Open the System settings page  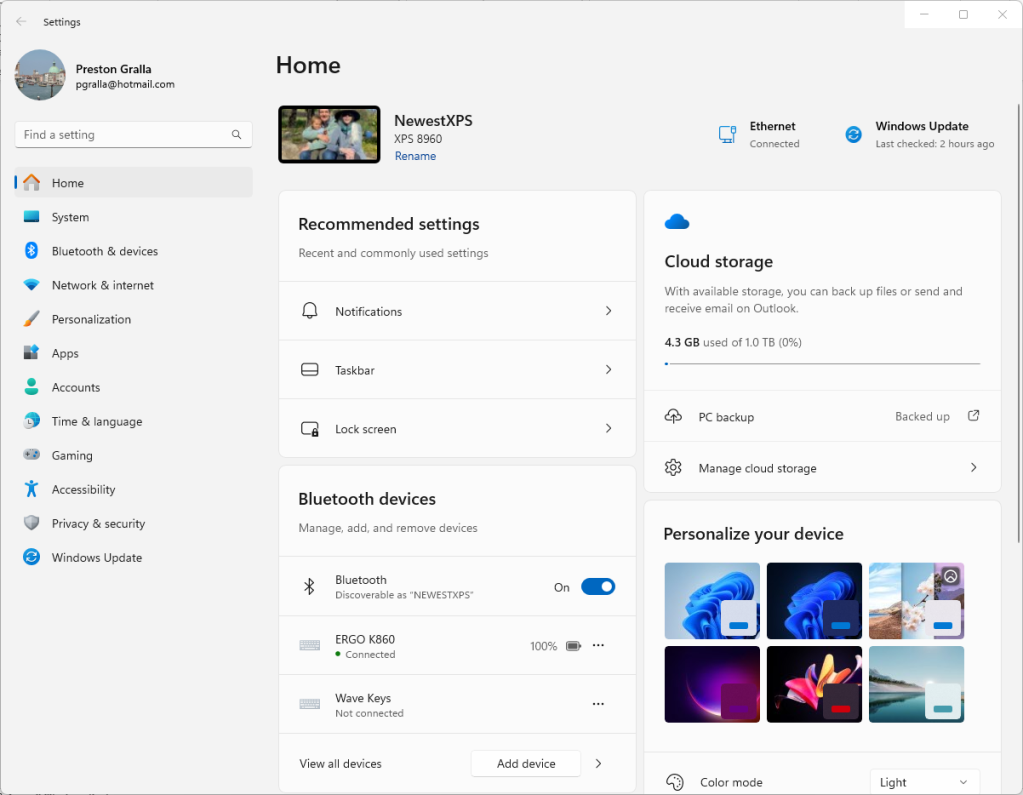[x=134, y=217]
